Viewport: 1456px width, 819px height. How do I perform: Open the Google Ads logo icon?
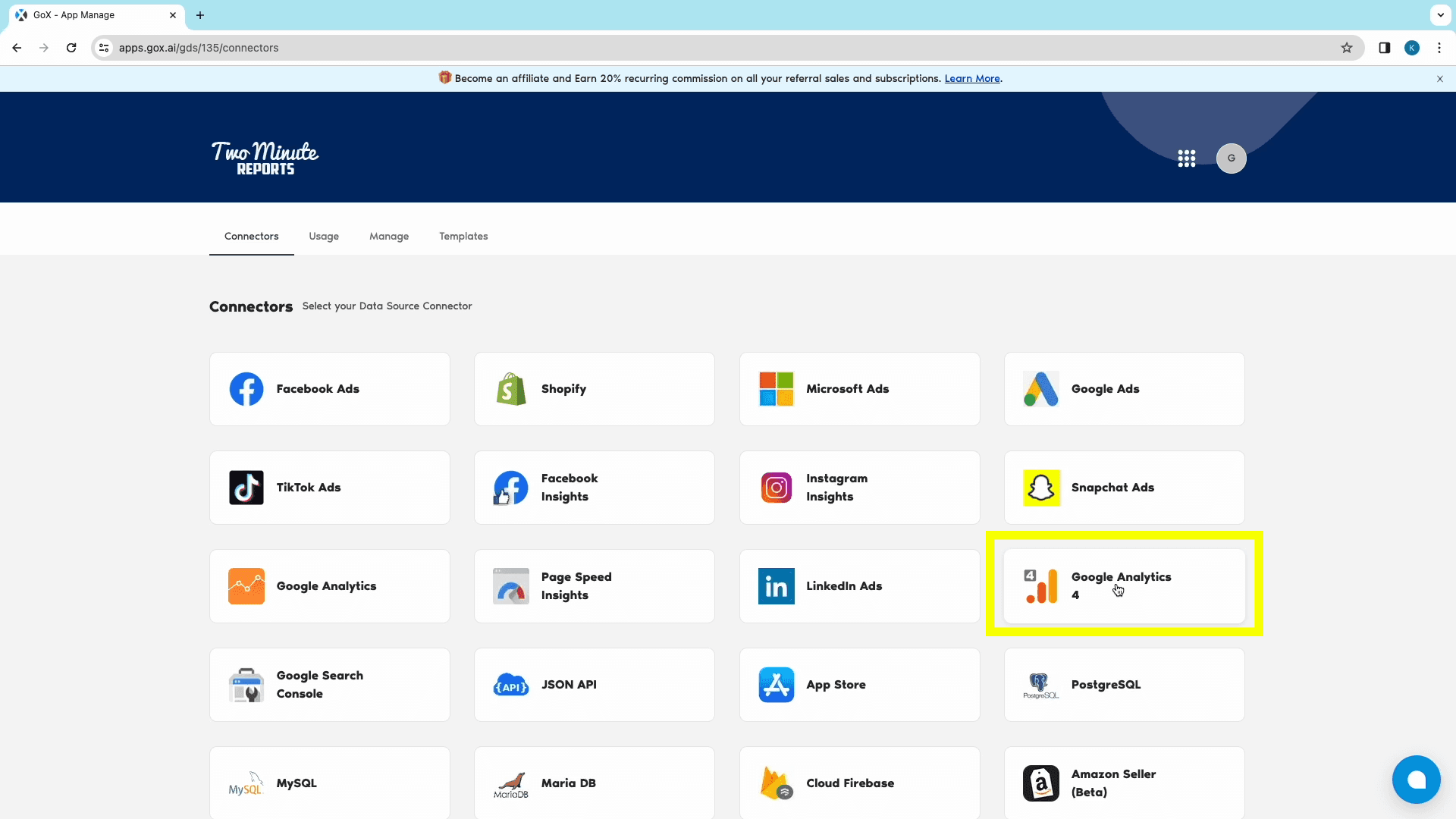point(1041,389)
